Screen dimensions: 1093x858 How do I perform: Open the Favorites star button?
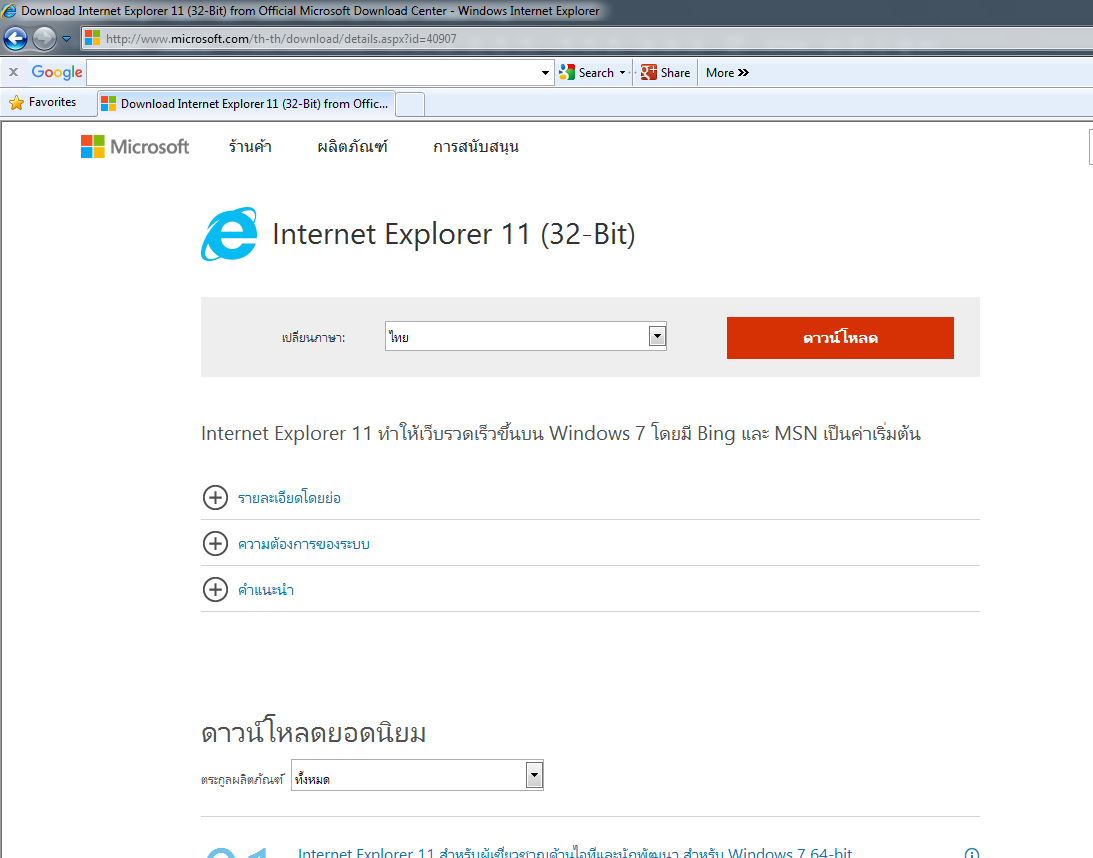pyautogui.click(x=43, y=102)
